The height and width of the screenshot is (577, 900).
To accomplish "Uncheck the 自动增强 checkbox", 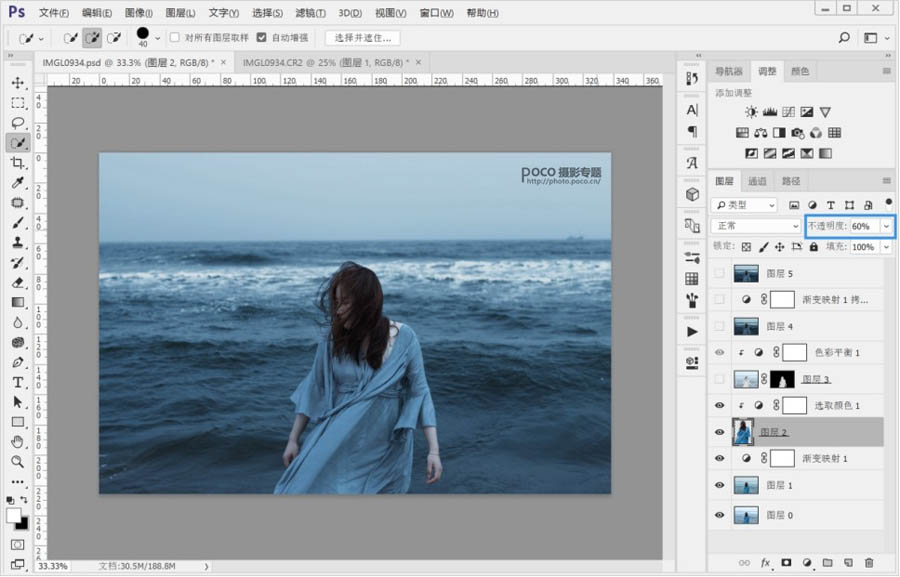I will tap(262, 37).
